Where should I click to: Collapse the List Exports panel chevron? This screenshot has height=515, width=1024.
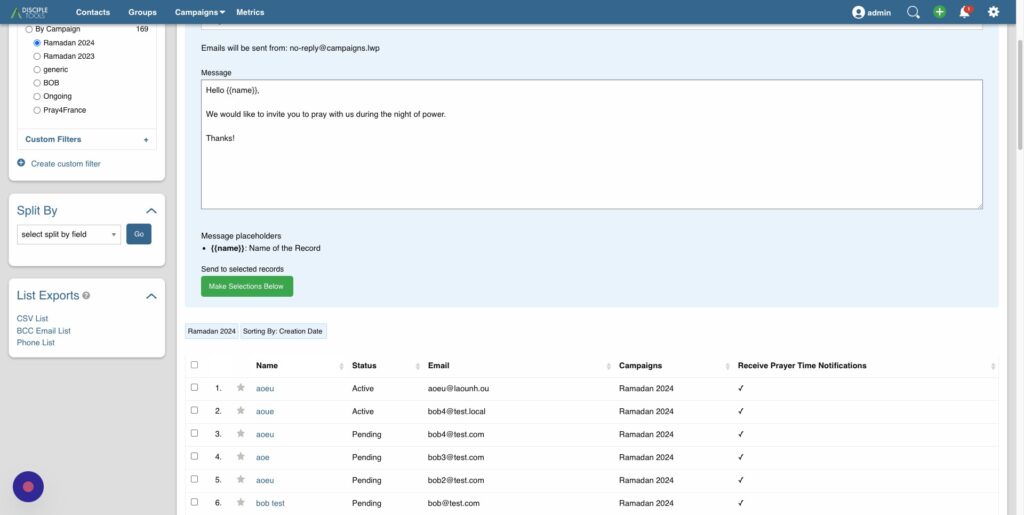tap(151, 296)
